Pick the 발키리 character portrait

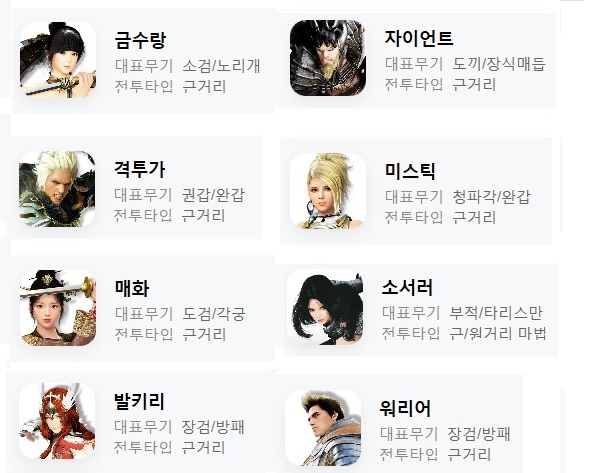coord(57,421)
